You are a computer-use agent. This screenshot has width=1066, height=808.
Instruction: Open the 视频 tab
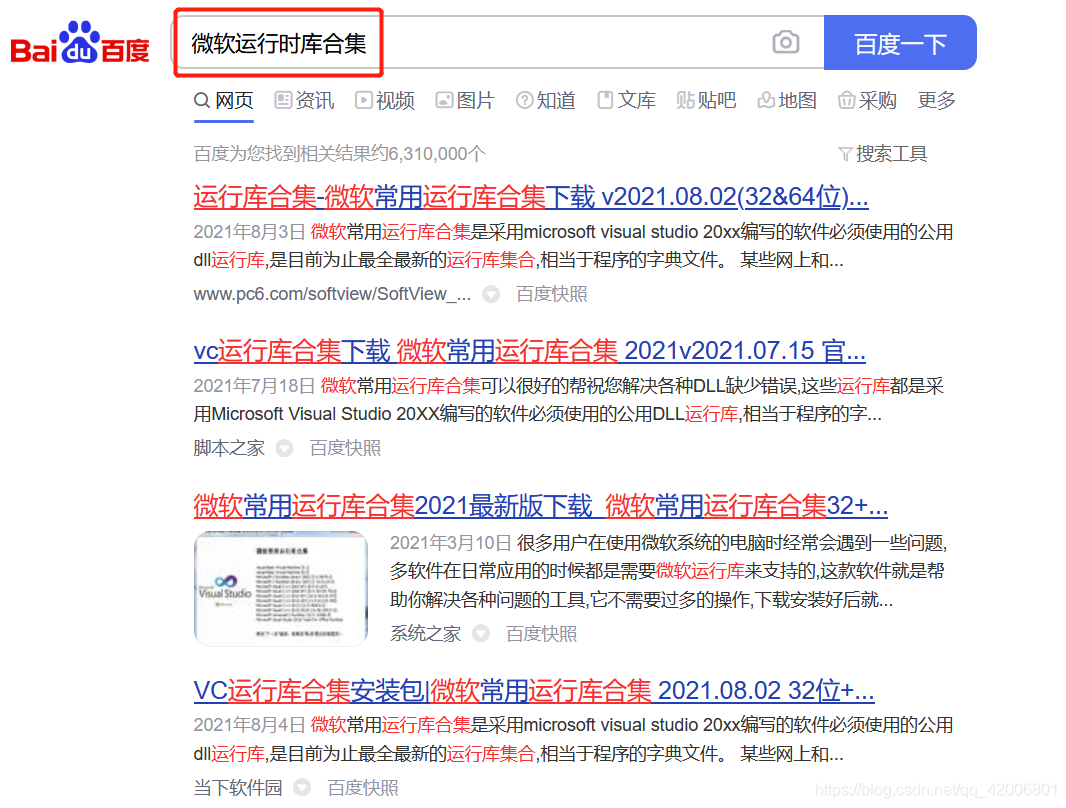pyautogui.click(x=385, y=101)
